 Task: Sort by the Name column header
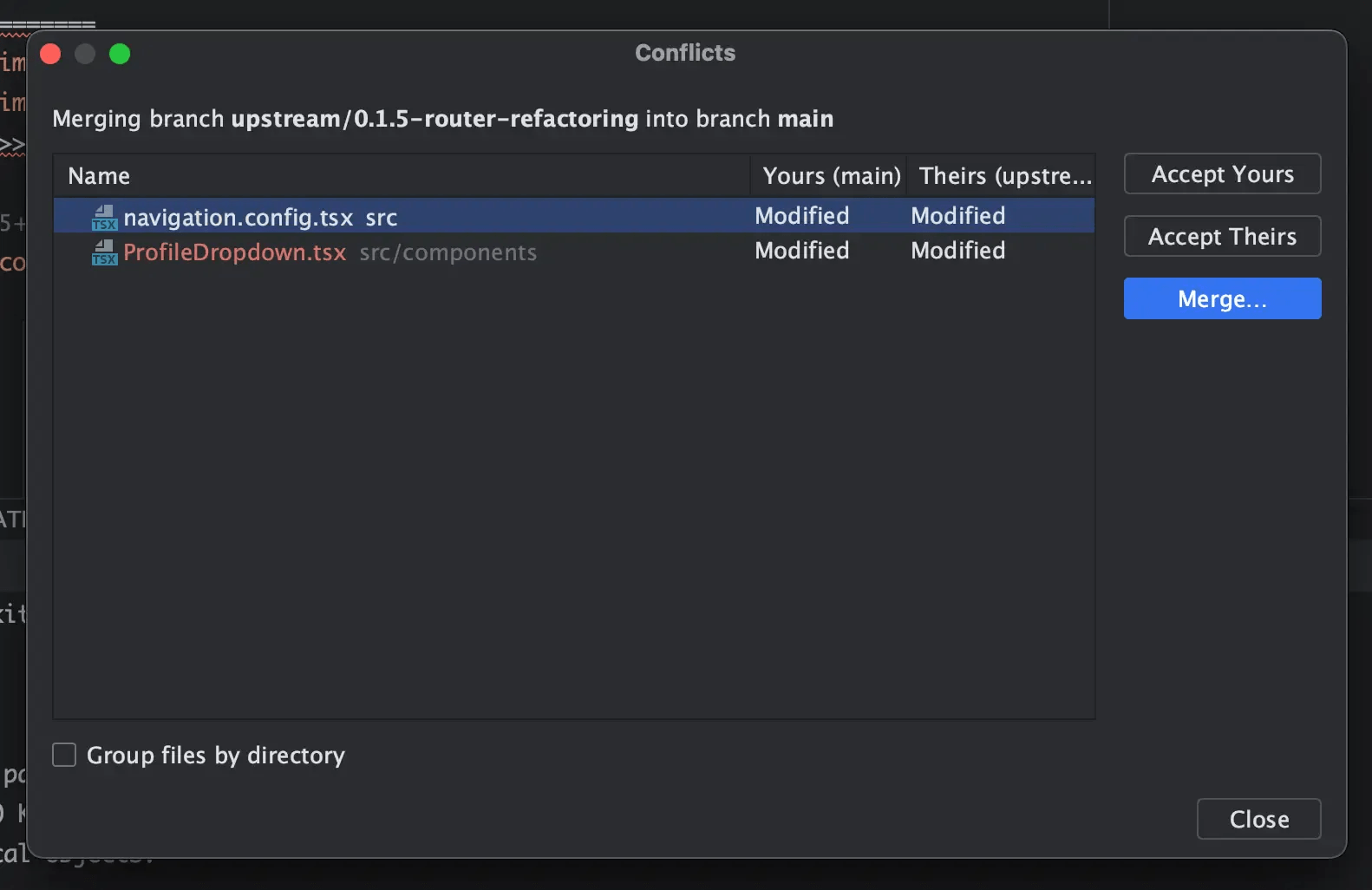point(99,176)
